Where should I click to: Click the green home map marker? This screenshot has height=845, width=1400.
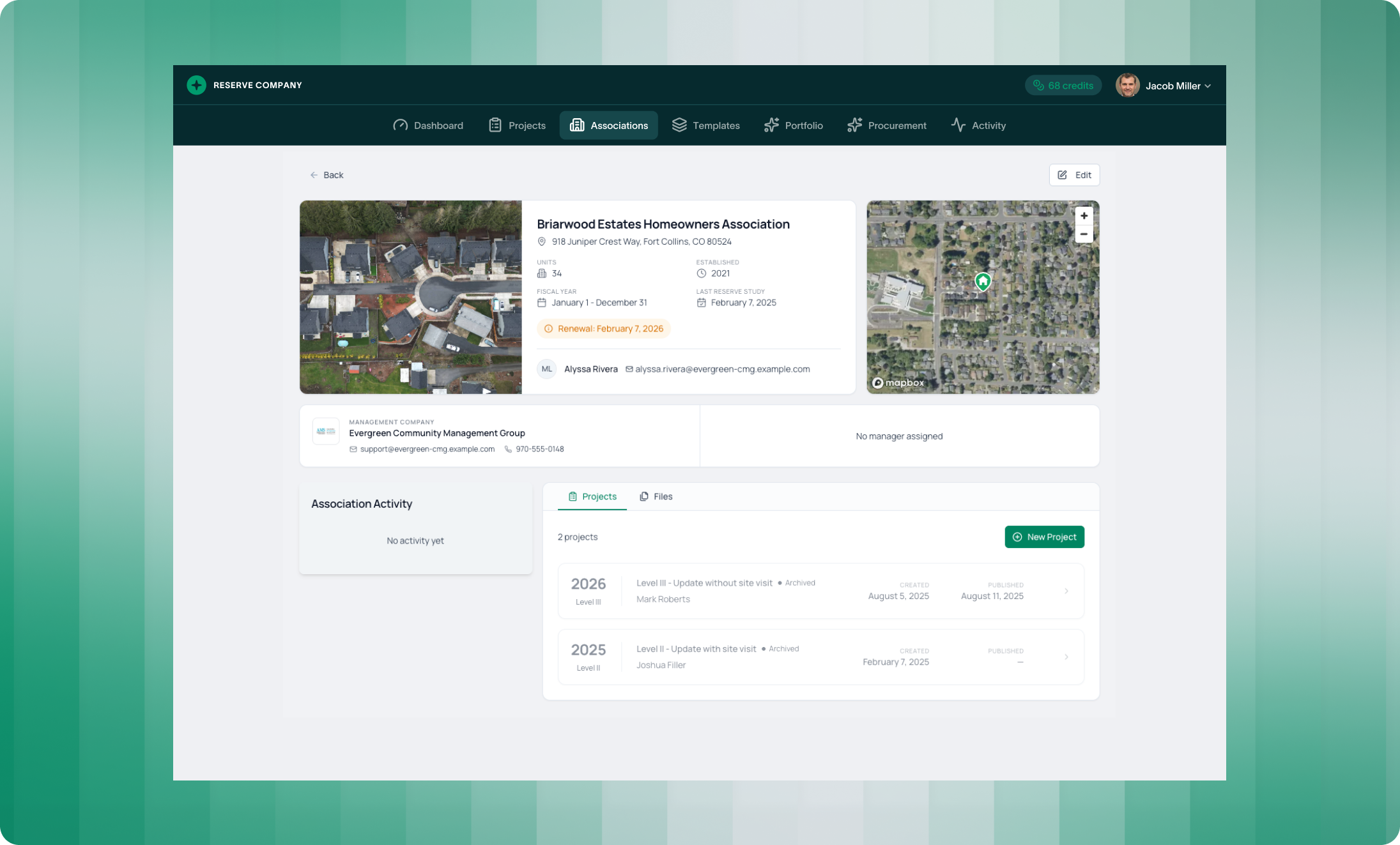983,281
